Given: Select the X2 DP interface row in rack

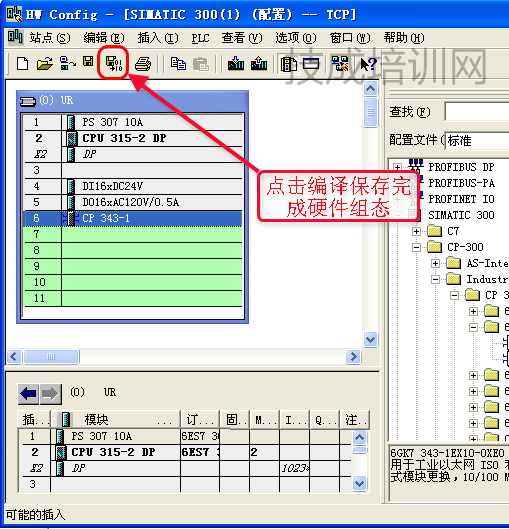Looking at the screenshot, I should coord(133,154).
